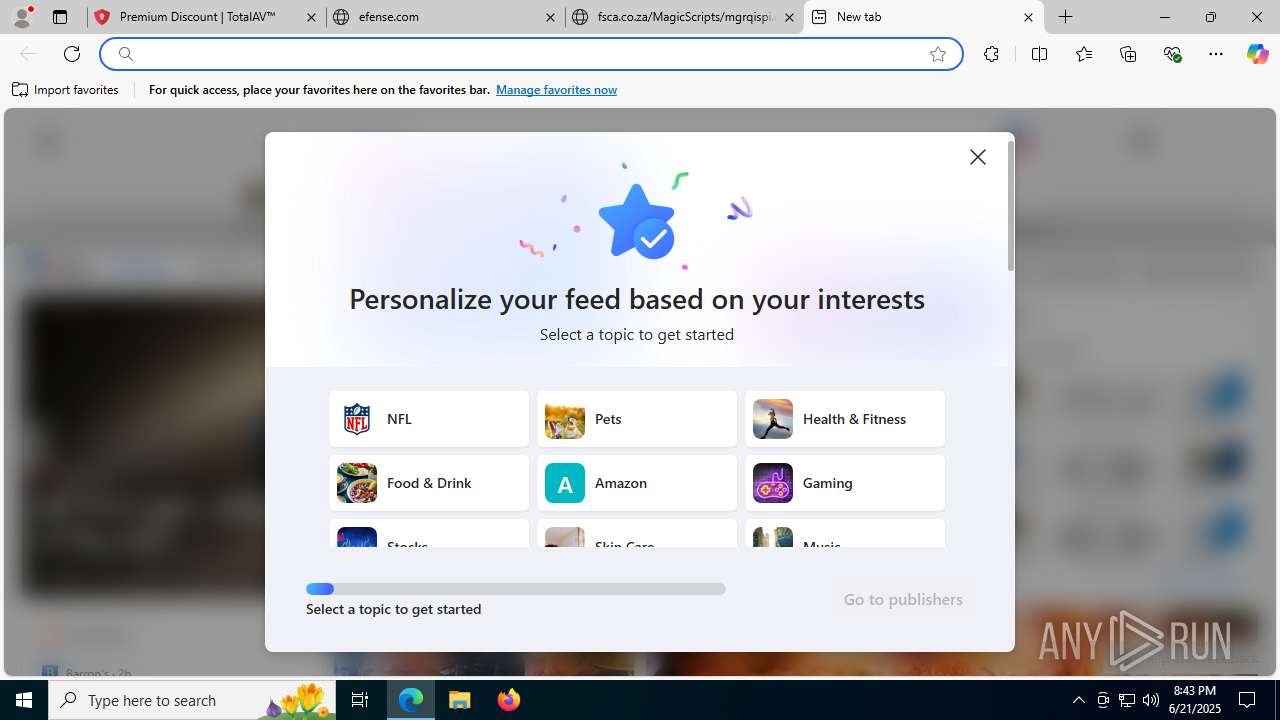The image size is (1280, 720).
Task: Toggle Split screen view icon
Action: tap(1039, 54)
